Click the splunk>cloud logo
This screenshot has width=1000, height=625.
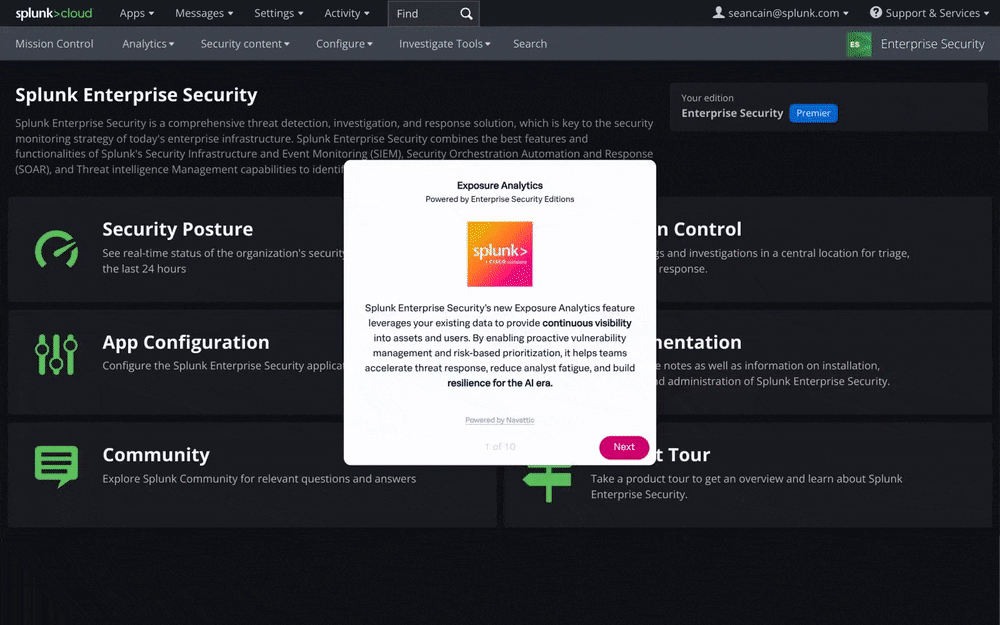coord(54,13)
